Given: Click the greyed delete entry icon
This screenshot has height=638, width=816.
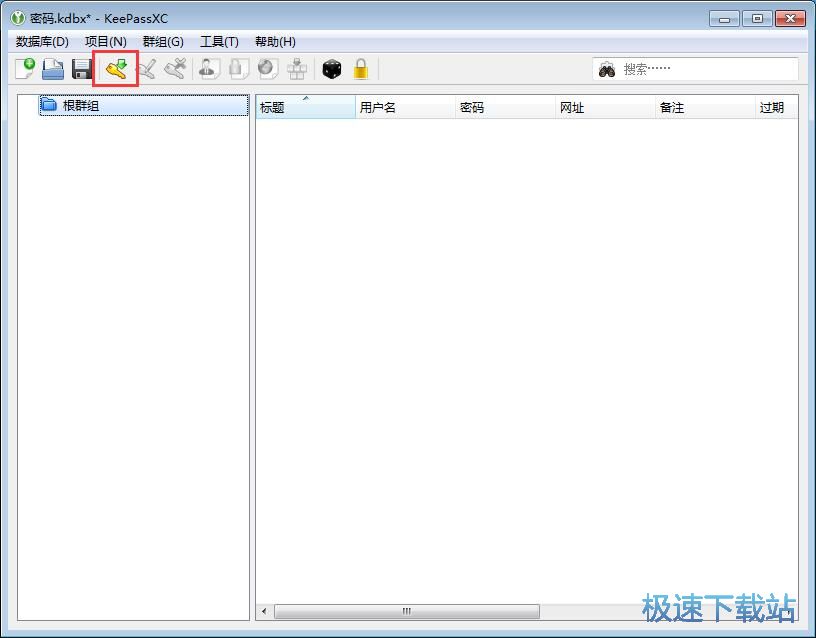Looking at the screenshot, I should coord(175,69).
